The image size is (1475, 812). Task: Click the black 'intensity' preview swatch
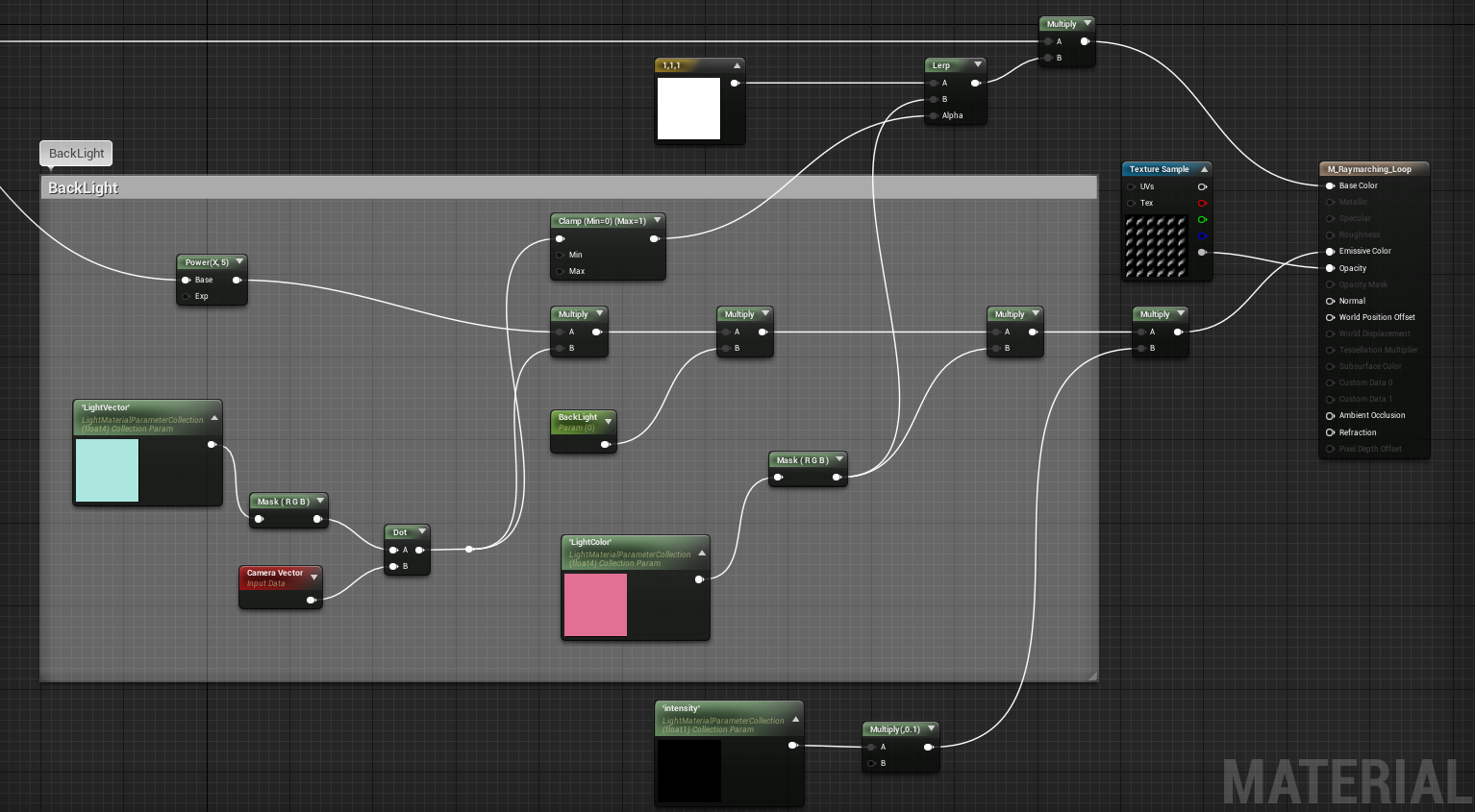(689, 771)
